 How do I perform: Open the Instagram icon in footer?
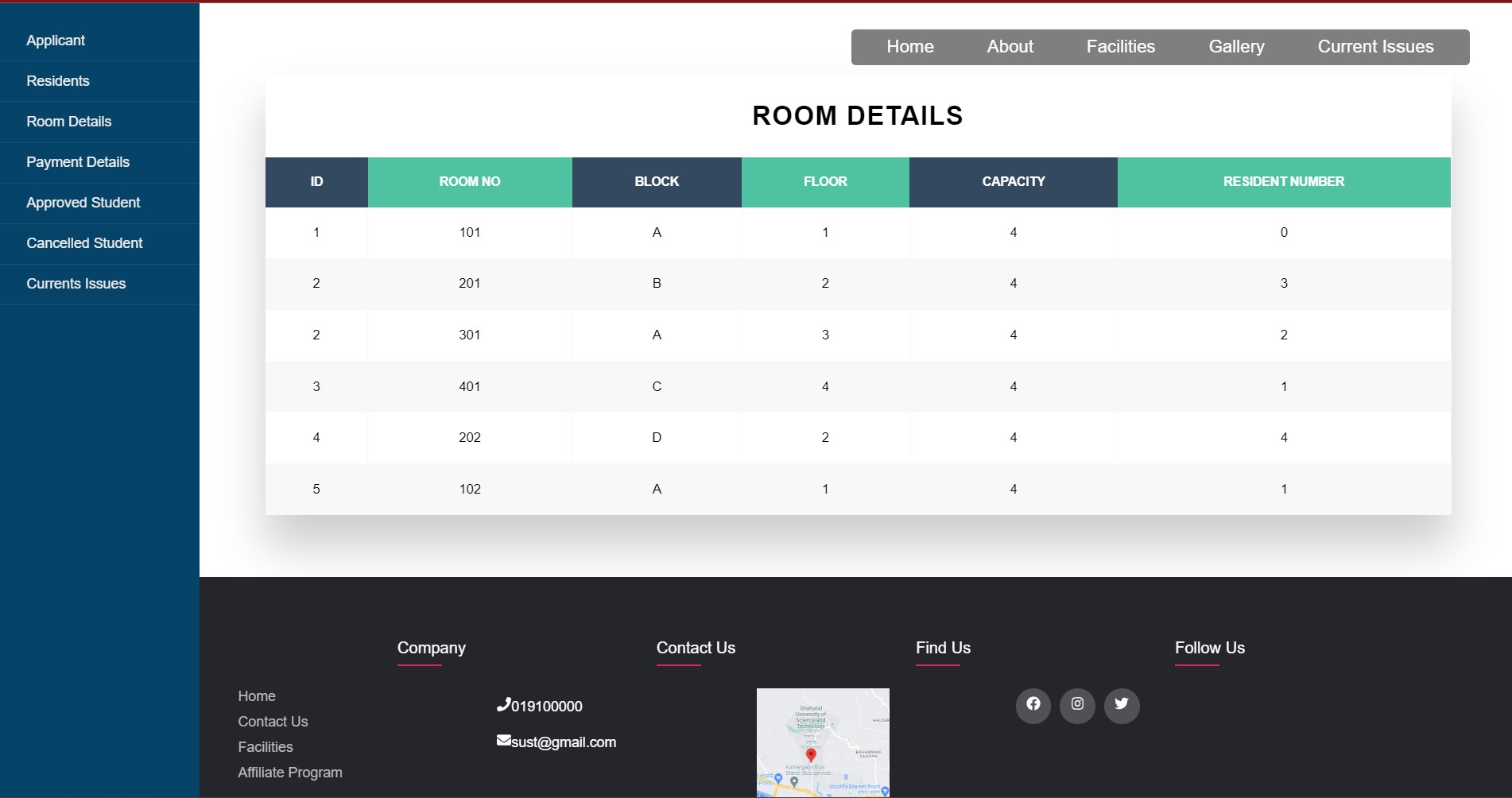1077,705
